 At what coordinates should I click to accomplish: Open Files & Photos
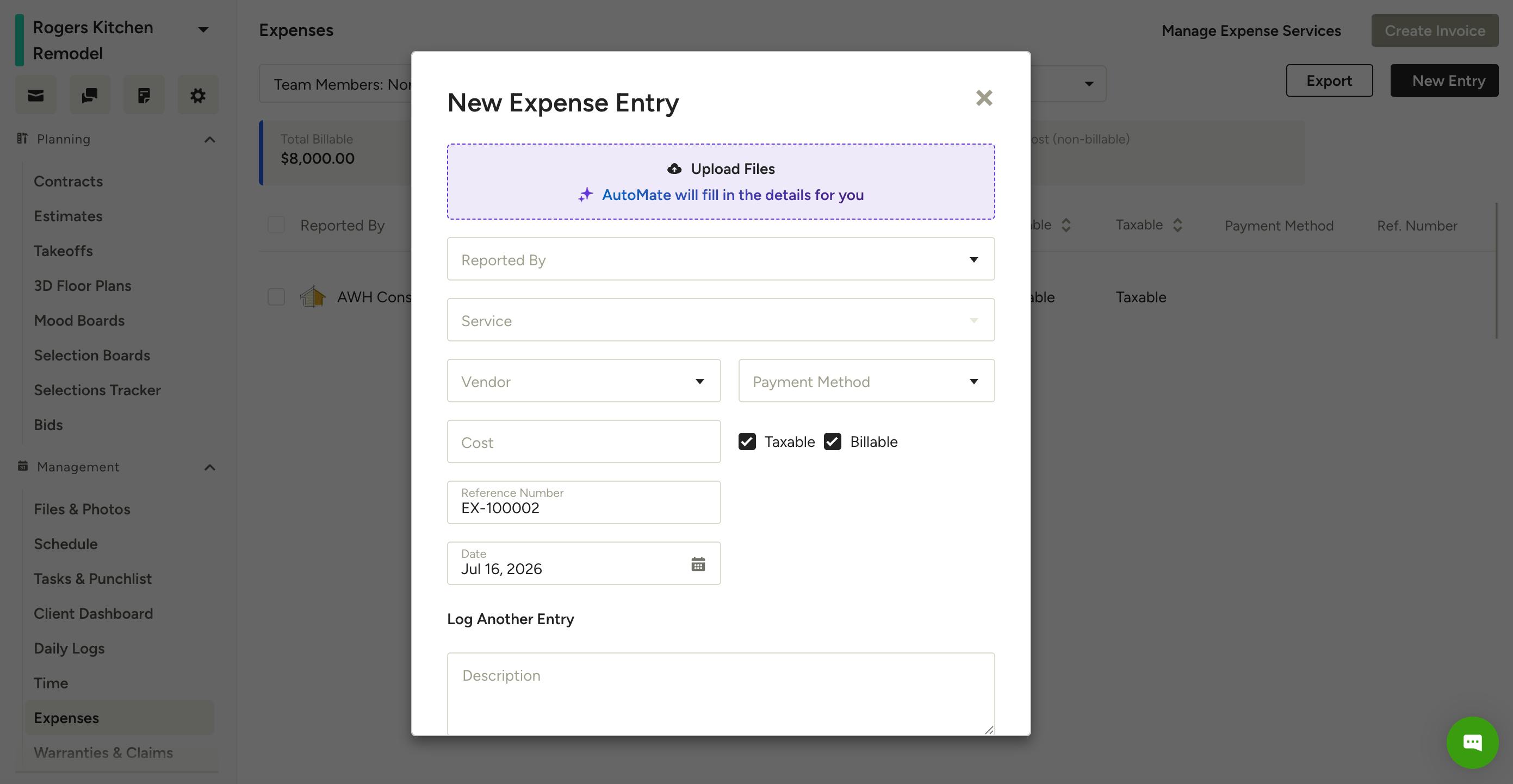coord(82,509)
